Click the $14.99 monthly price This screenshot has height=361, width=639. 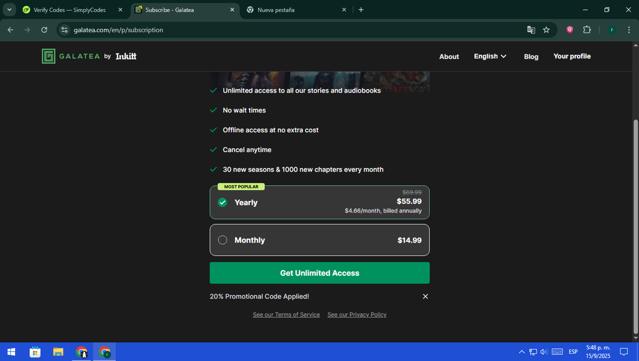[410, 240]
